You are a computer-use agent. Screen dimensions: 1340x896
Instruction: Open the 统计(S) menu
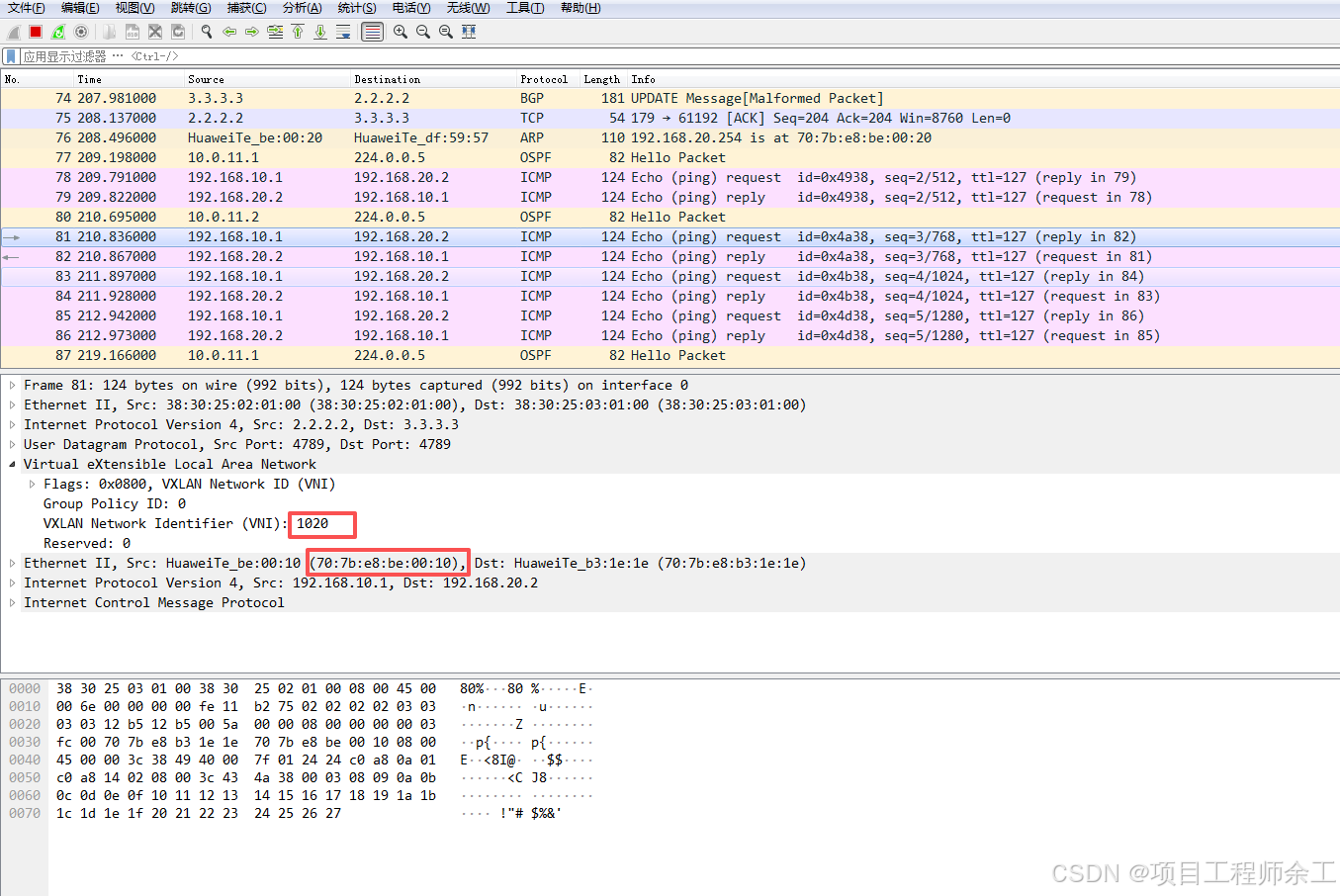tap(356, 8)
